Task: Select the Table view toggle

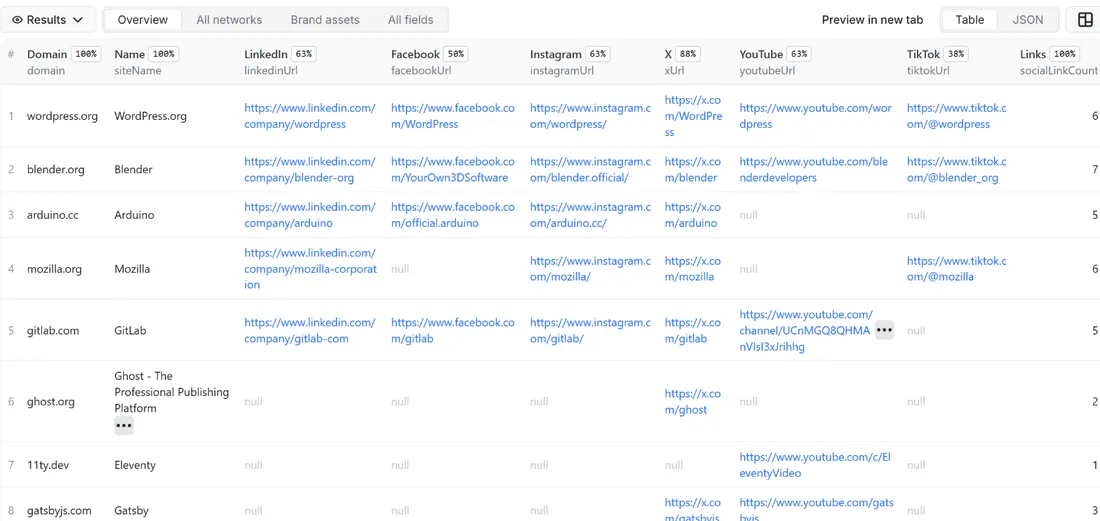Action: [x=970, y=20]
